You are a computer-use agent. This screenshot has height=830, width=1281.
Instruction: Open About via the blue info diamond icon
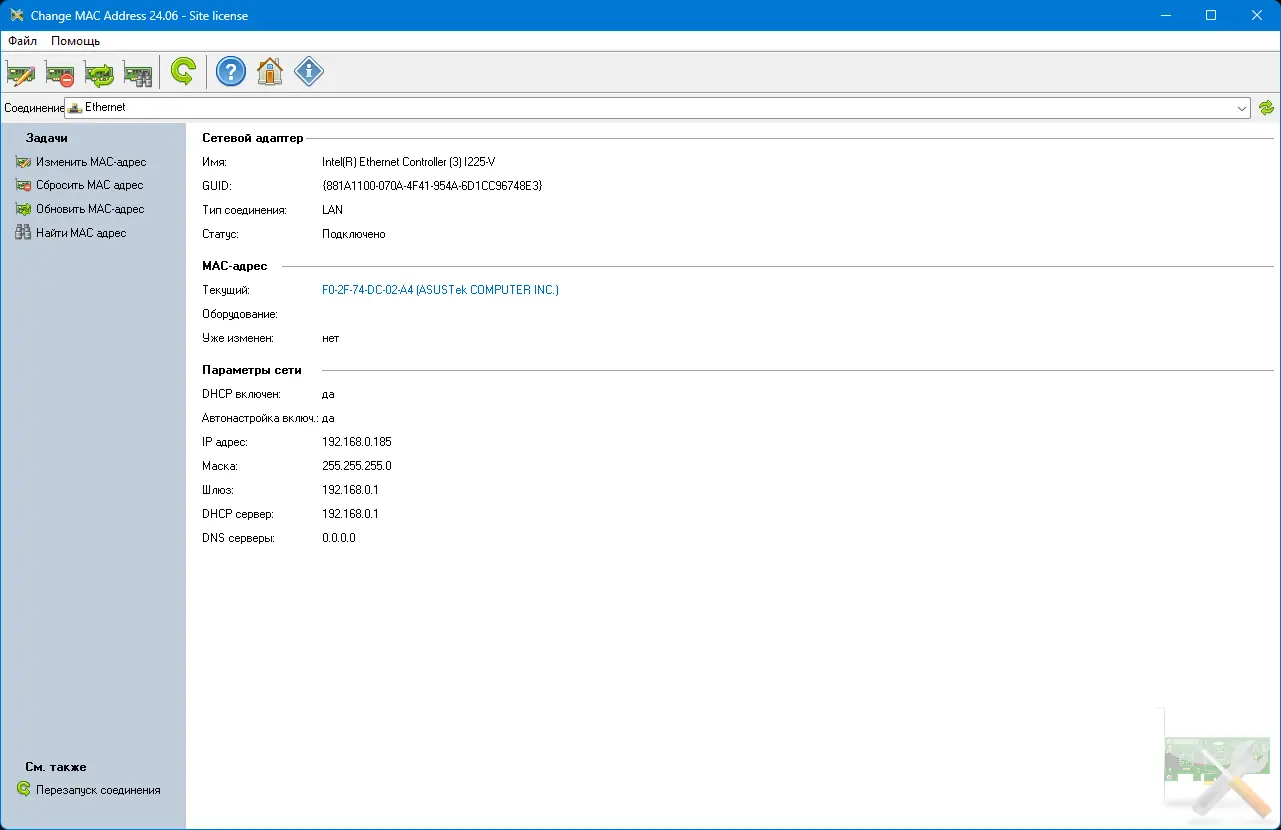click(x=308, y=72)
